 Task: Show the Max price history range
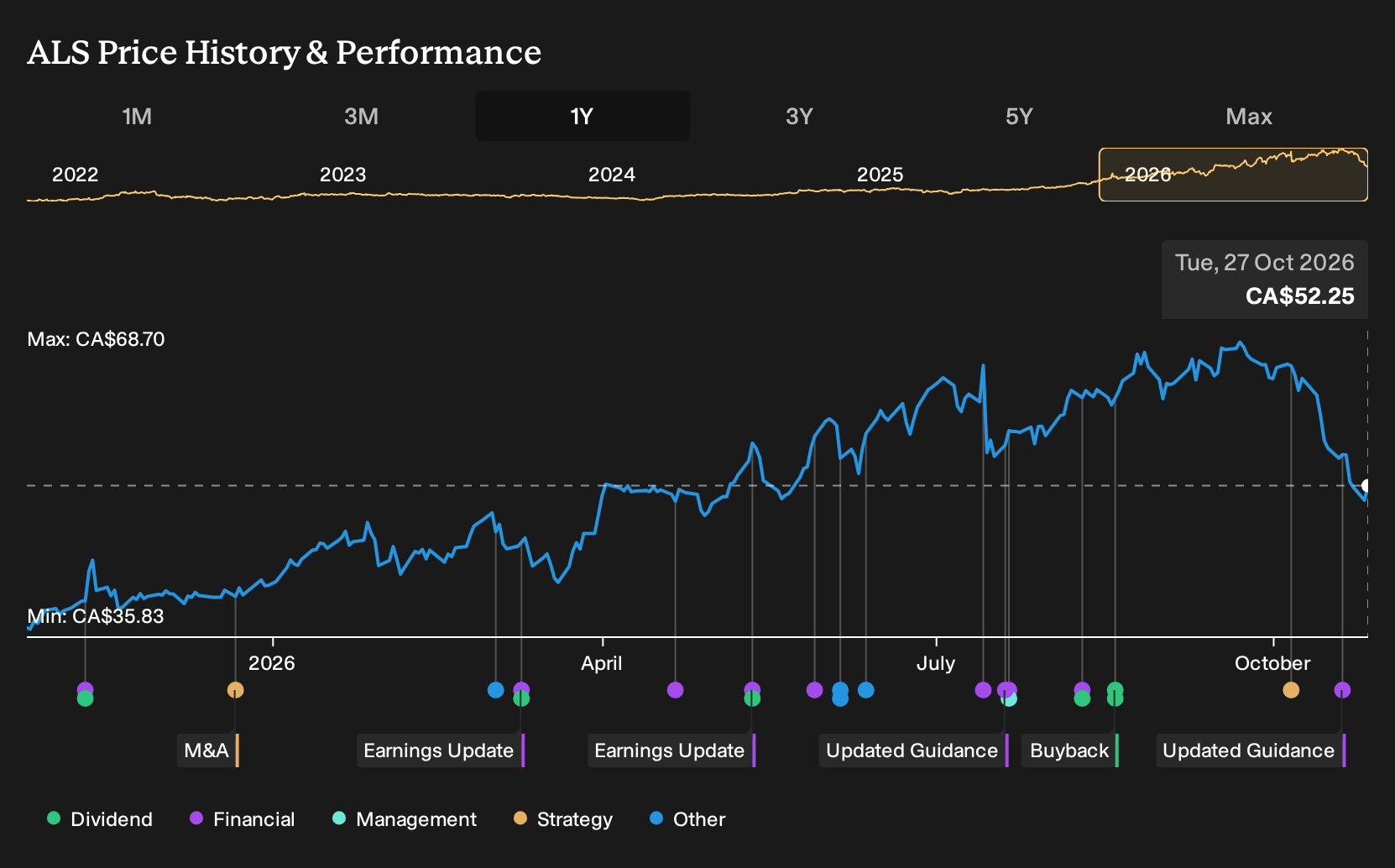coord(1249,116)
